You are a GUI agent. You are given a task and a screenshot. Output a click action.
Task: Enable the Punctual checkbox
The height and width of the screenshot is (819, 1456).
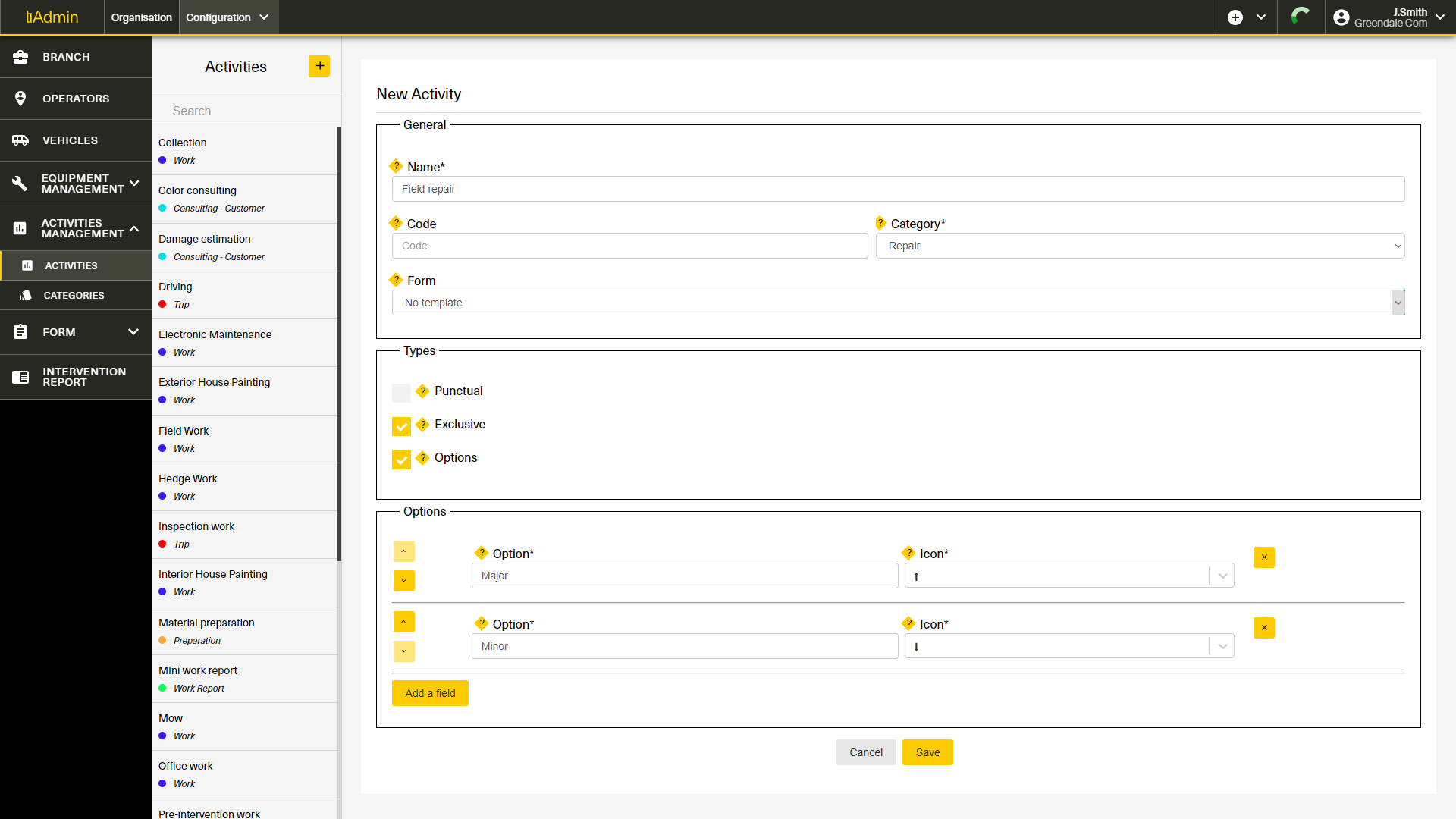pos(401,393)
